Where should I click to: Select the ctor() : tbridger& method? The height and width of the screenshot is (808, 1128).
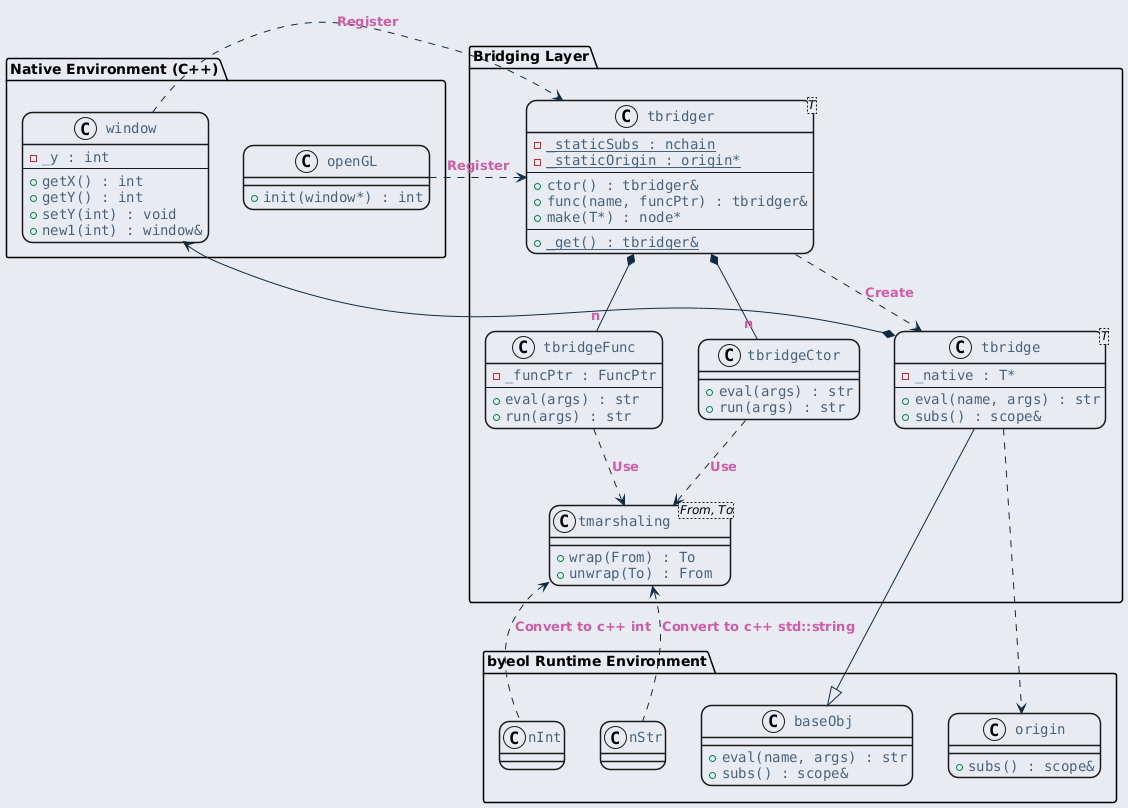coord(622,186)
